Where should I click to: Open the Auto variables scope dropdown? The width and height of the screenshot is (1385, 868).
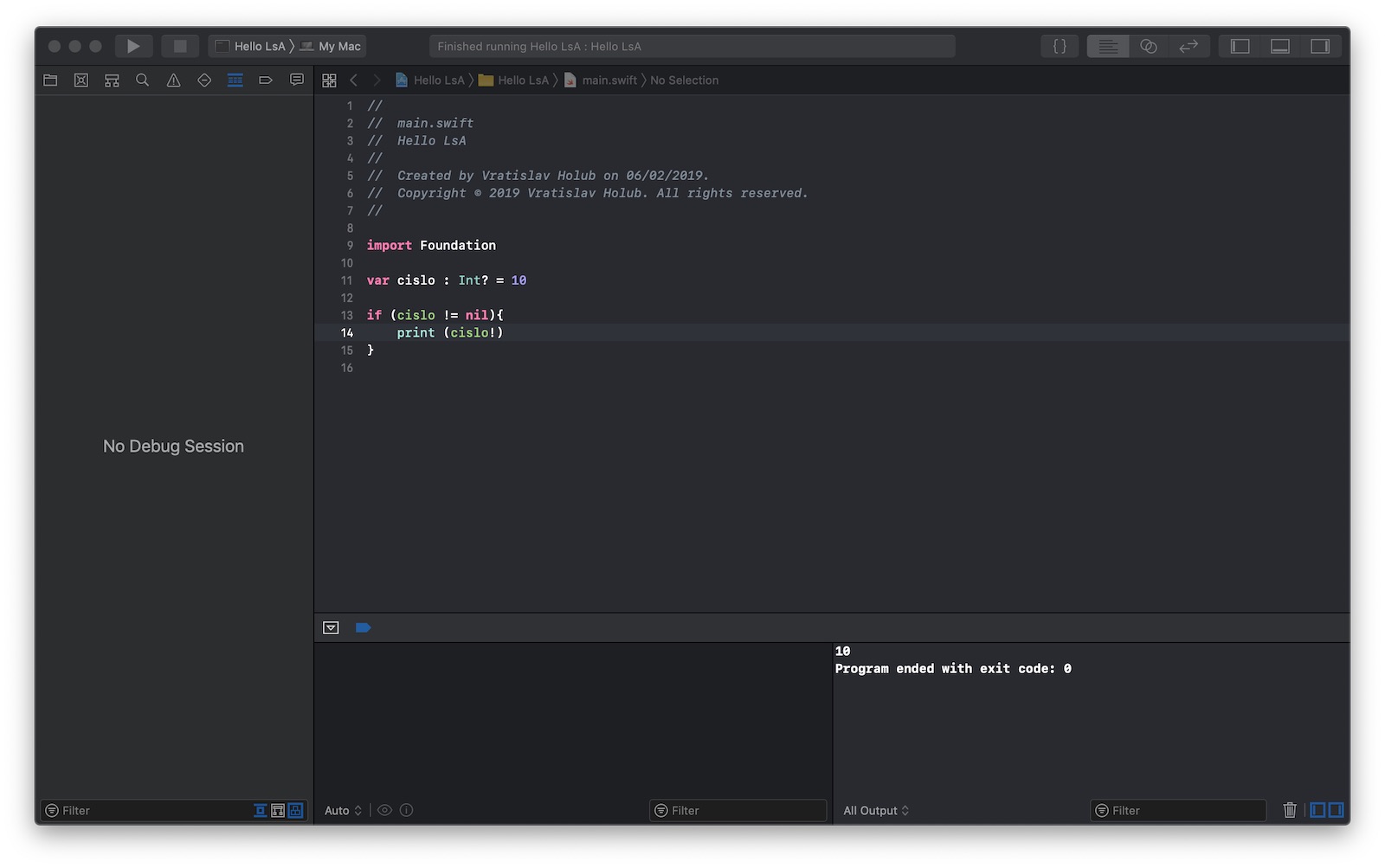(343, 810)
